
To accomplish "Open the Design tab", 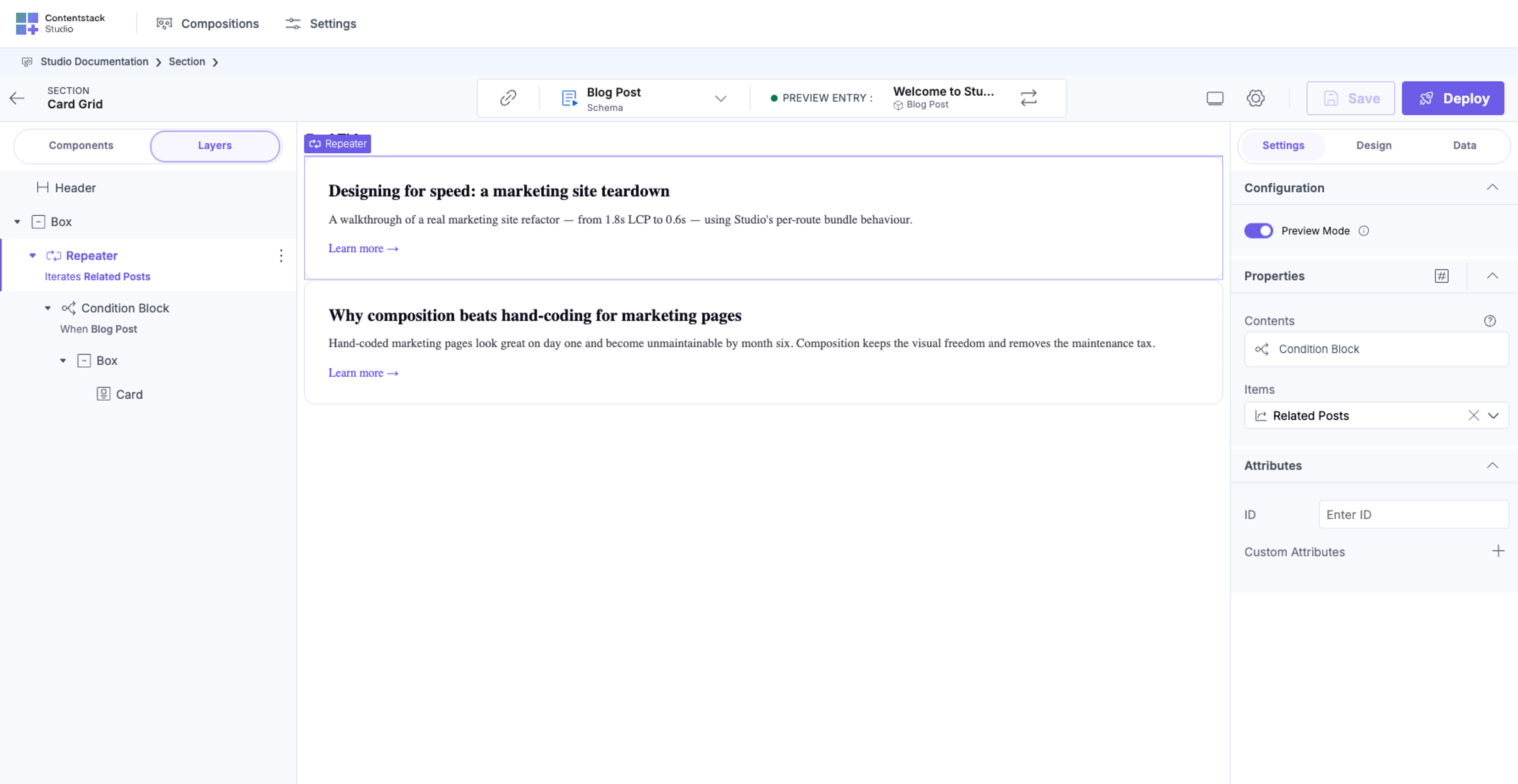I will [x=1373, y=145].
